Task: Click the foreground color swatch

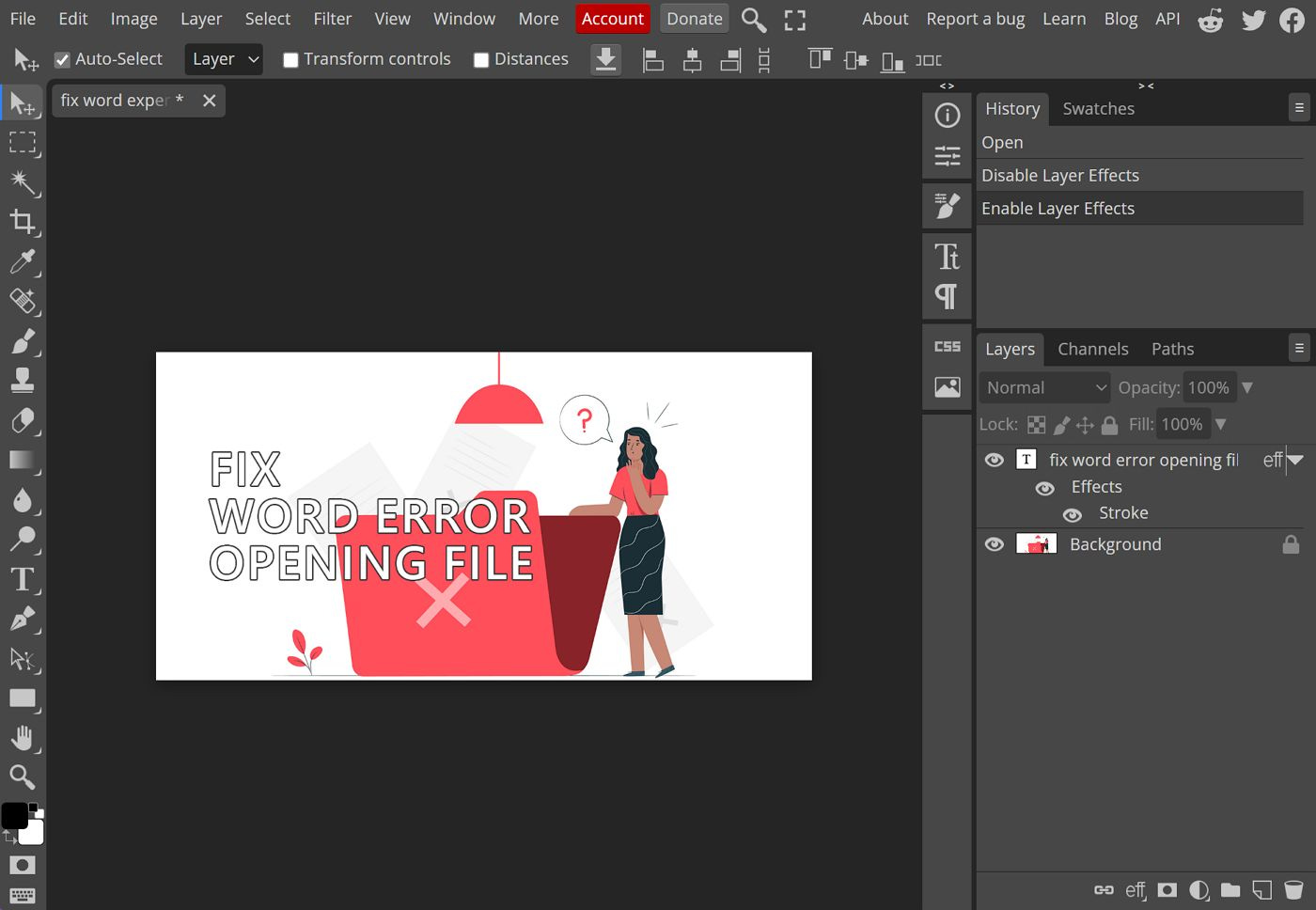Action: pos(16,817)
